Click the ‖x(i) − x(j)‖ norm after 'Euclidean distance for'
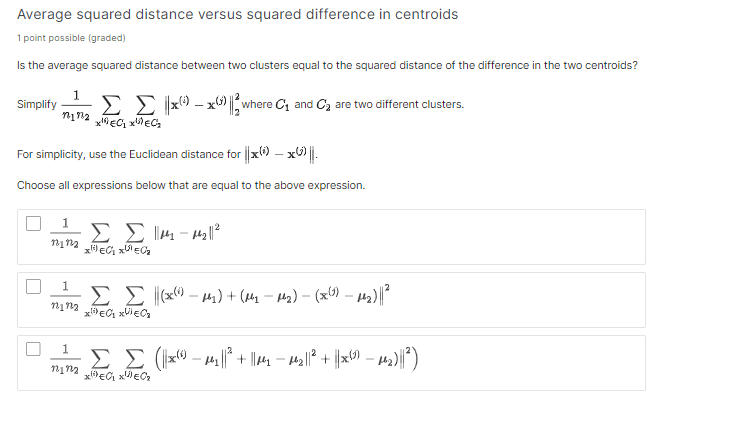Image resolution: width=748 pixels, height=445 pixels. coord(287,154)
